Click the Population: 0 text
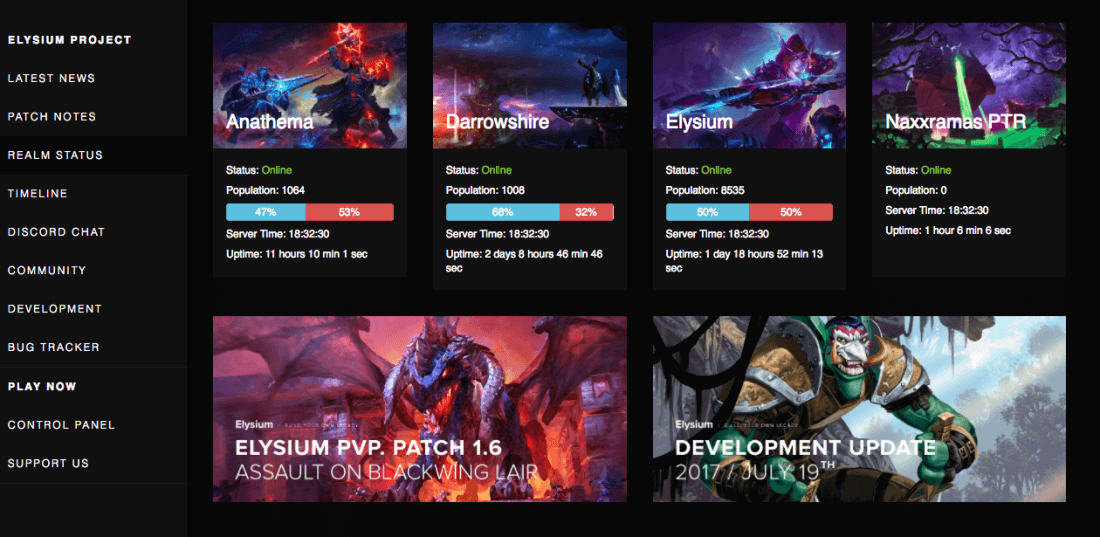The height and width of the screenshot is (537, 1100). pyautogui.click(x=916, y=190)
